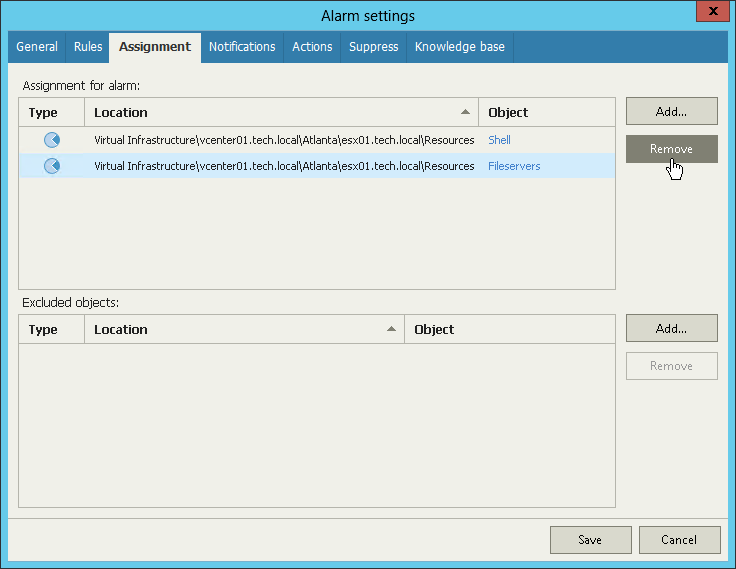The width and height of the screenshot is (736, 569).
Task: Remove the selected Fileservers assignment
Action: click(x=671, y=149)
